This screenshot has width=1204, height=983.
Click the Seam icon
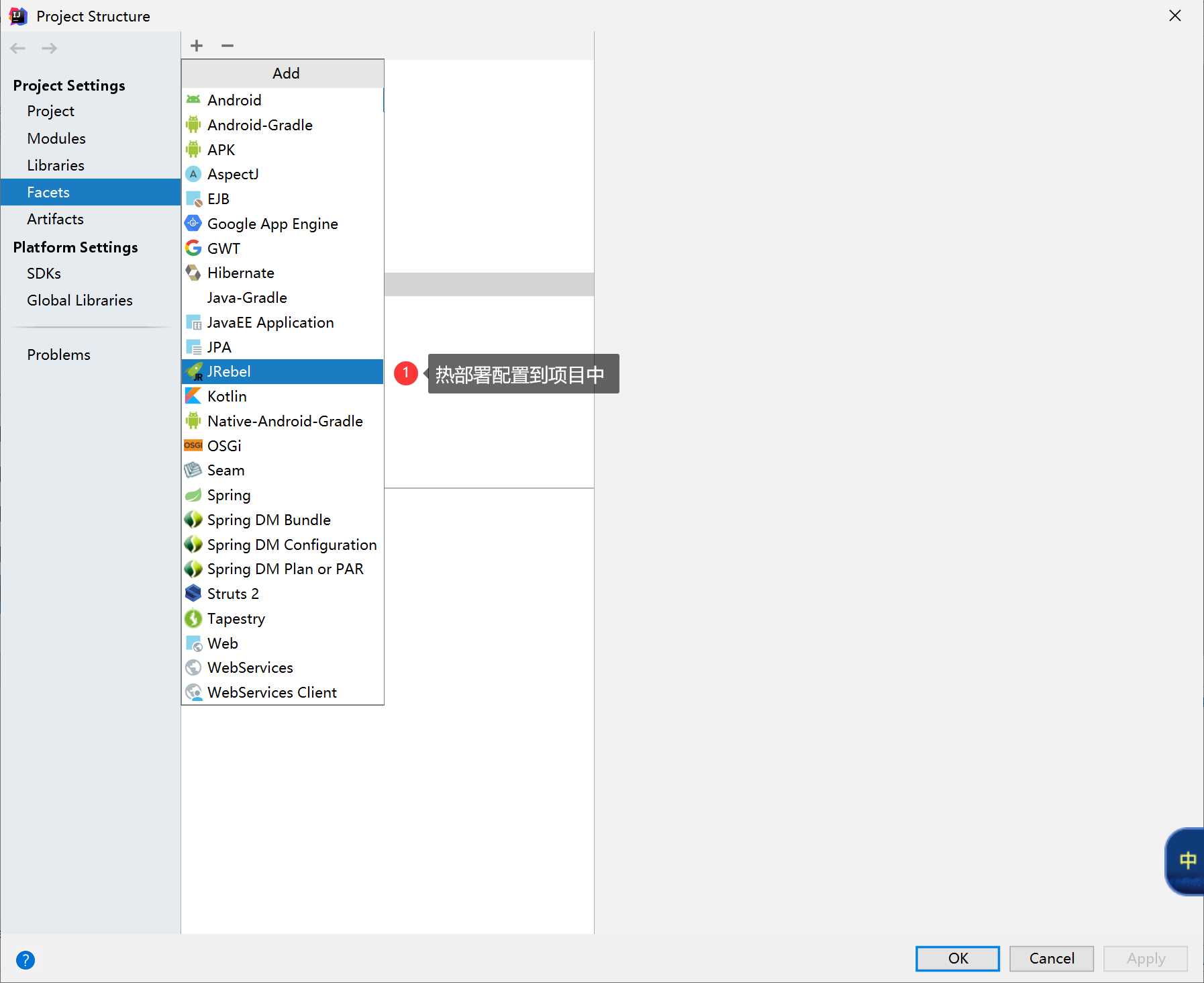193,470
